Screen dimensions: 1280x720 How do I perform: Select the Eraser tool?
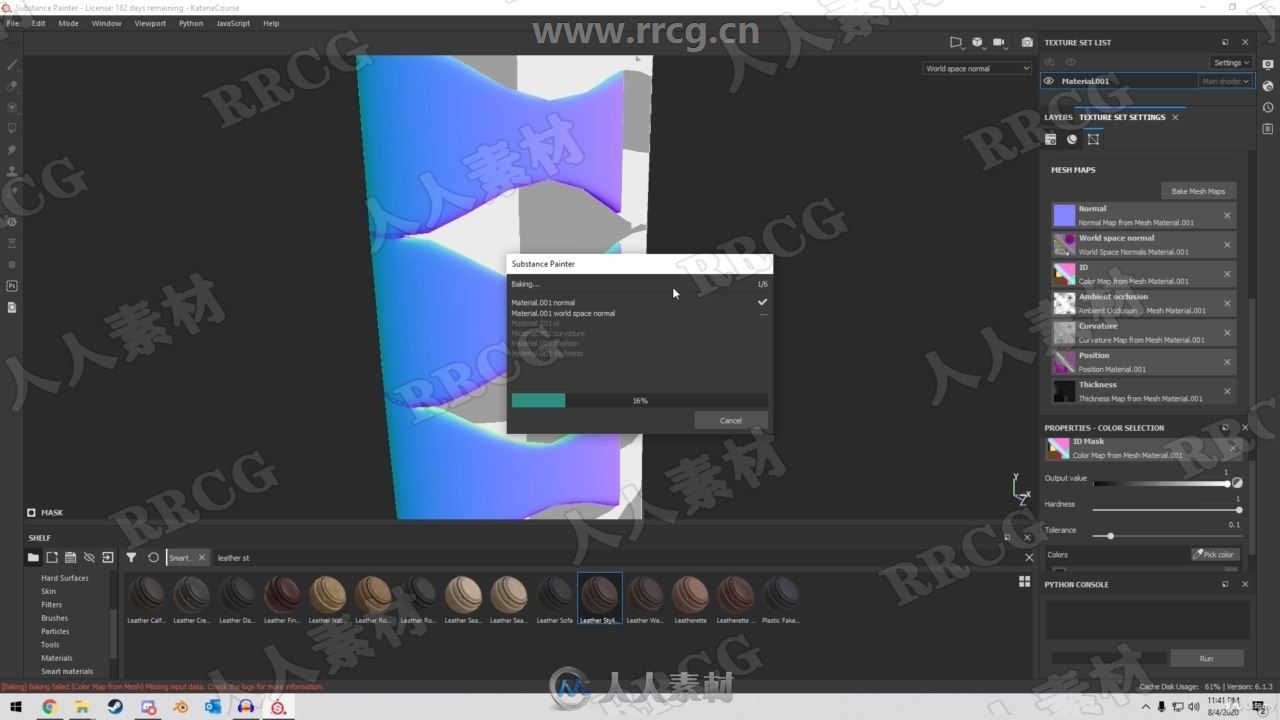coord(12,86)
